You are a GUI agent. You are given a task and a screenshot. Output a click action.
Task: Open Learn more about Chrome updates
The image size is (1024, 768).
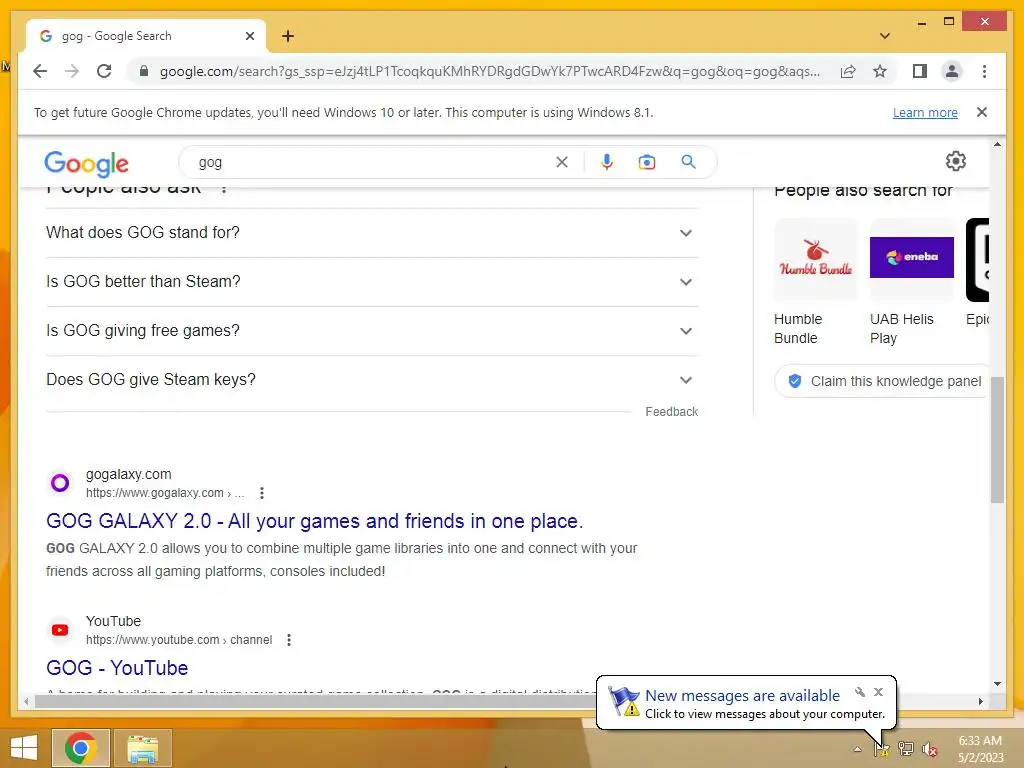(x=925, y=112)
